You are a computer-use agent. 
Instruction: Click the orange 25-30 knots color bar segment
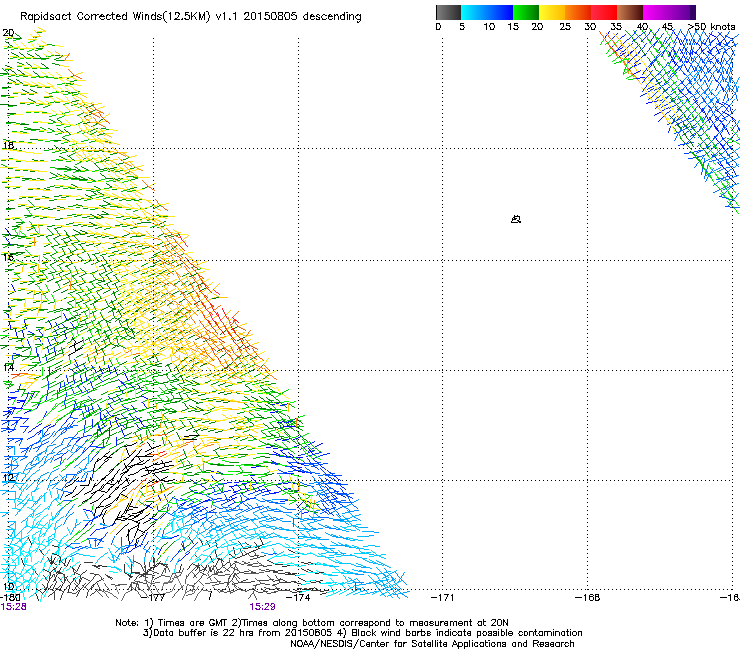(x=578, y=12)
